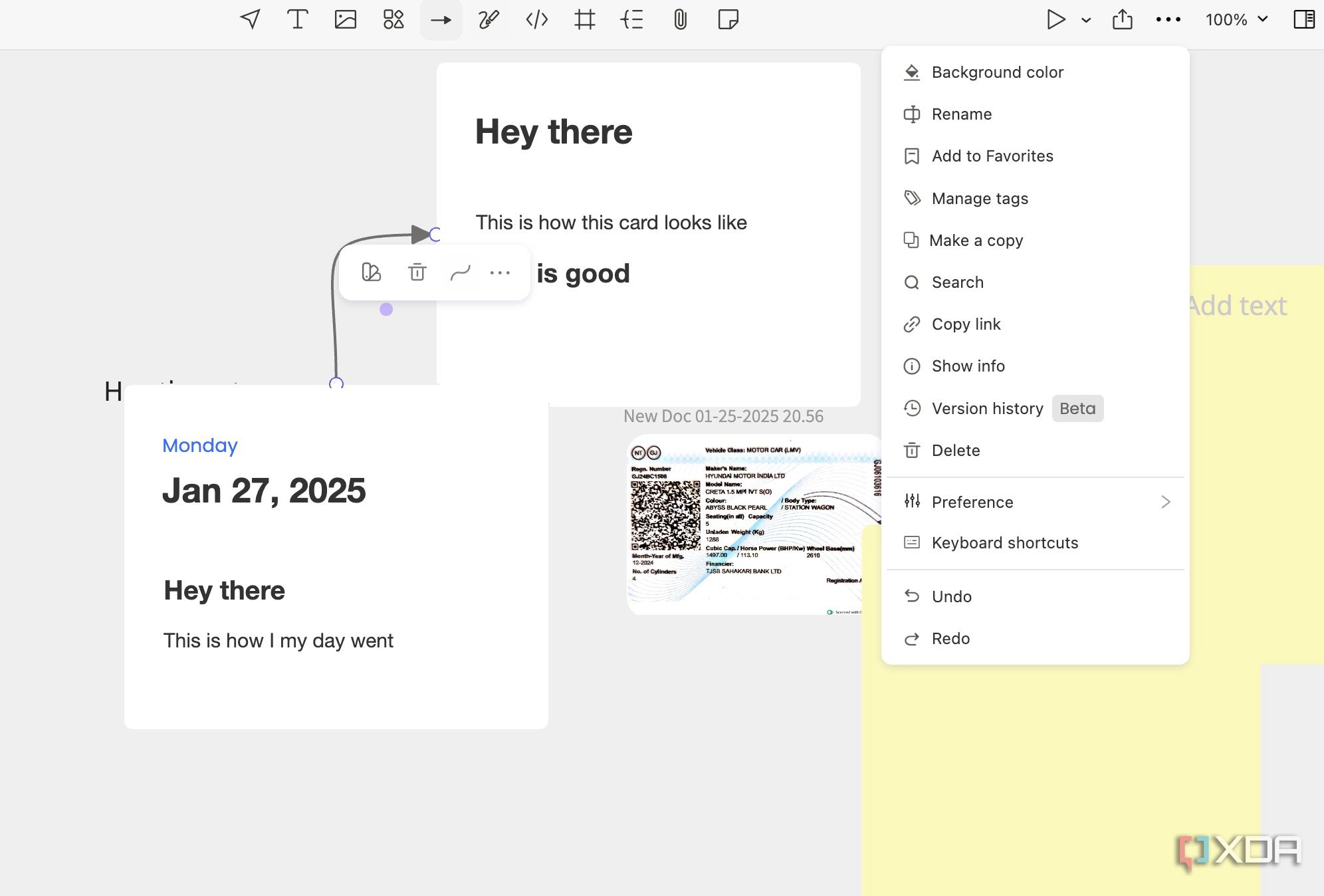Select the connector's arrowhead end handle
This screenshot has height=896, width=1324.
click(x=435, y=234)
